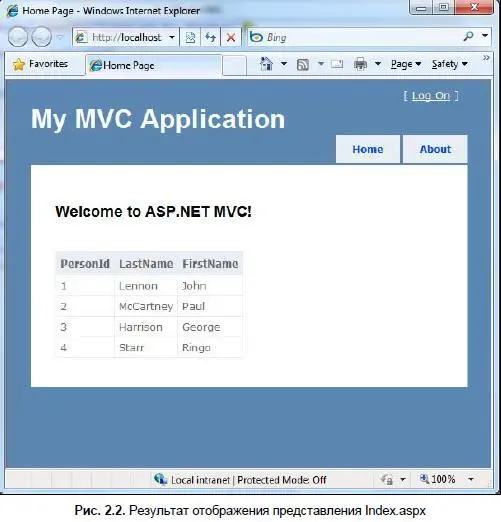The image size is (501, 522).
Task: Click the browser Forward arrow button
Action: [42, 37]
